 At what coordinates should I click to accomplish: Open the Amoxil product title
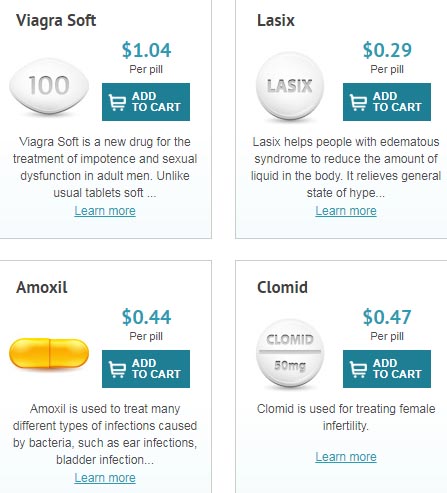(x=42, y=287)
